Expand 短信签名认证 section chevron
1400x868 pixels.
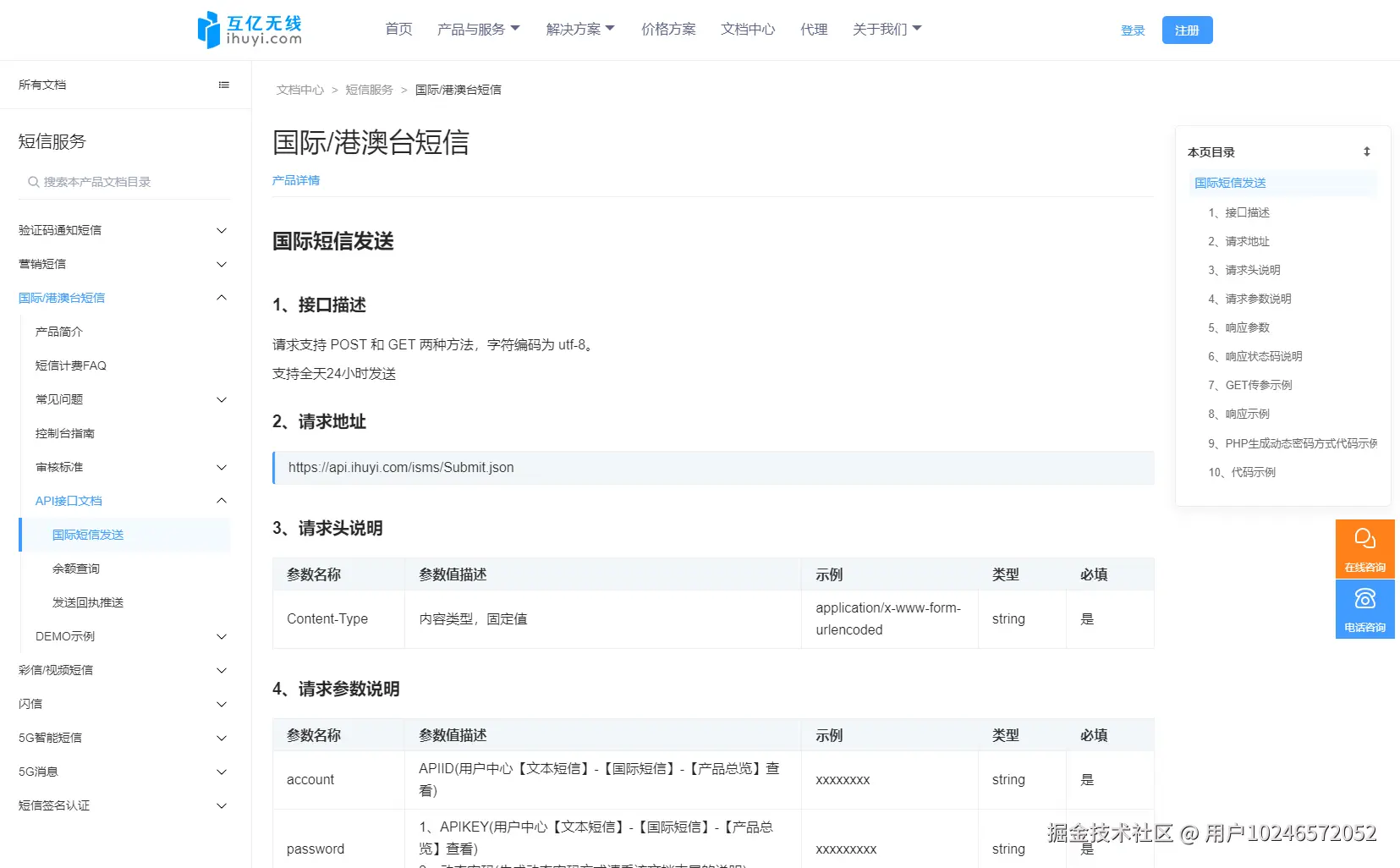click(222, 805)
